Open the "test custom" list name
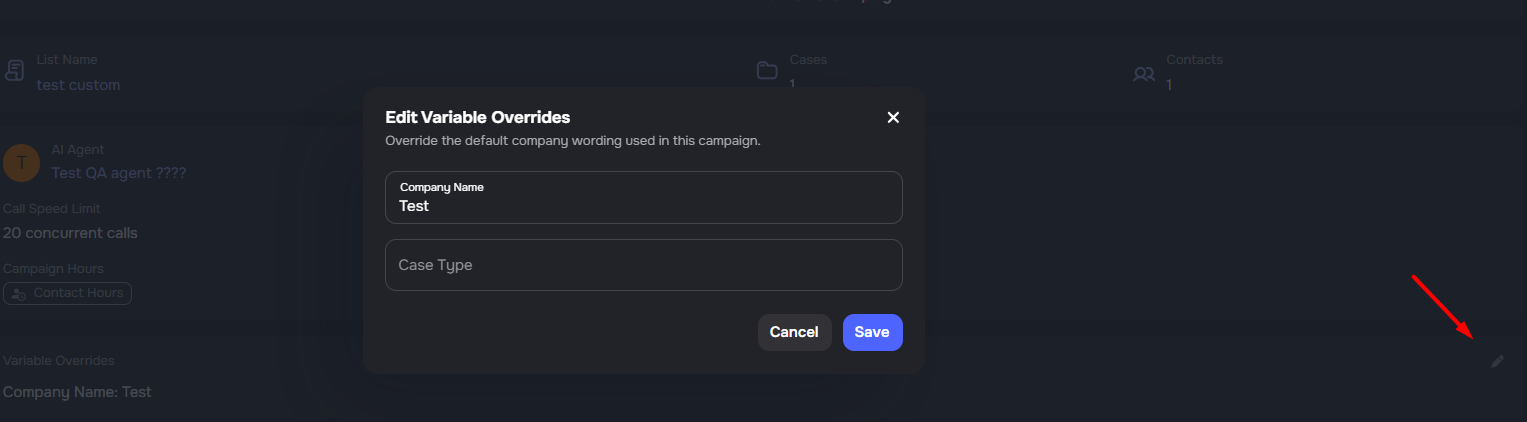Viewport: 1527px width, 422px height. [x=78, y=85]
